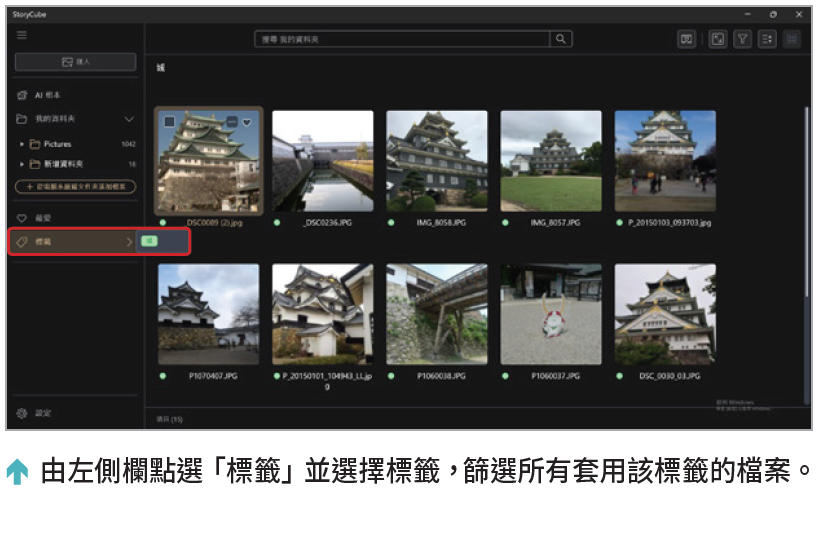The width and height of the screenshot is (818, 533).
Task: Click the AI 相本 album icon
Action: 22,95
